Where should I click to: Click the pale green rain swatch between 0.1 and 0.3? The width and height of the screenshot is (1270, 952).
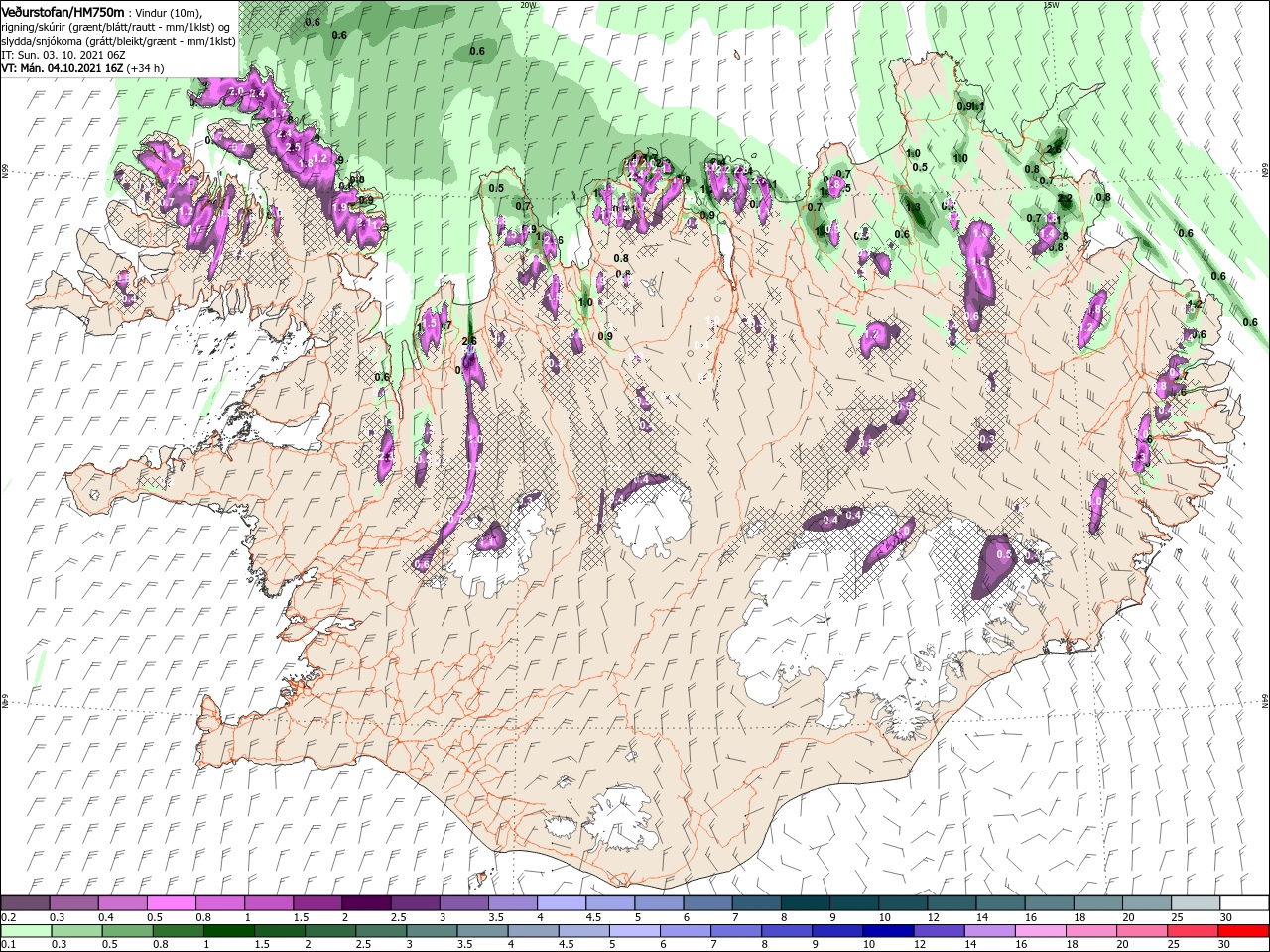click(x=25, y=931)
